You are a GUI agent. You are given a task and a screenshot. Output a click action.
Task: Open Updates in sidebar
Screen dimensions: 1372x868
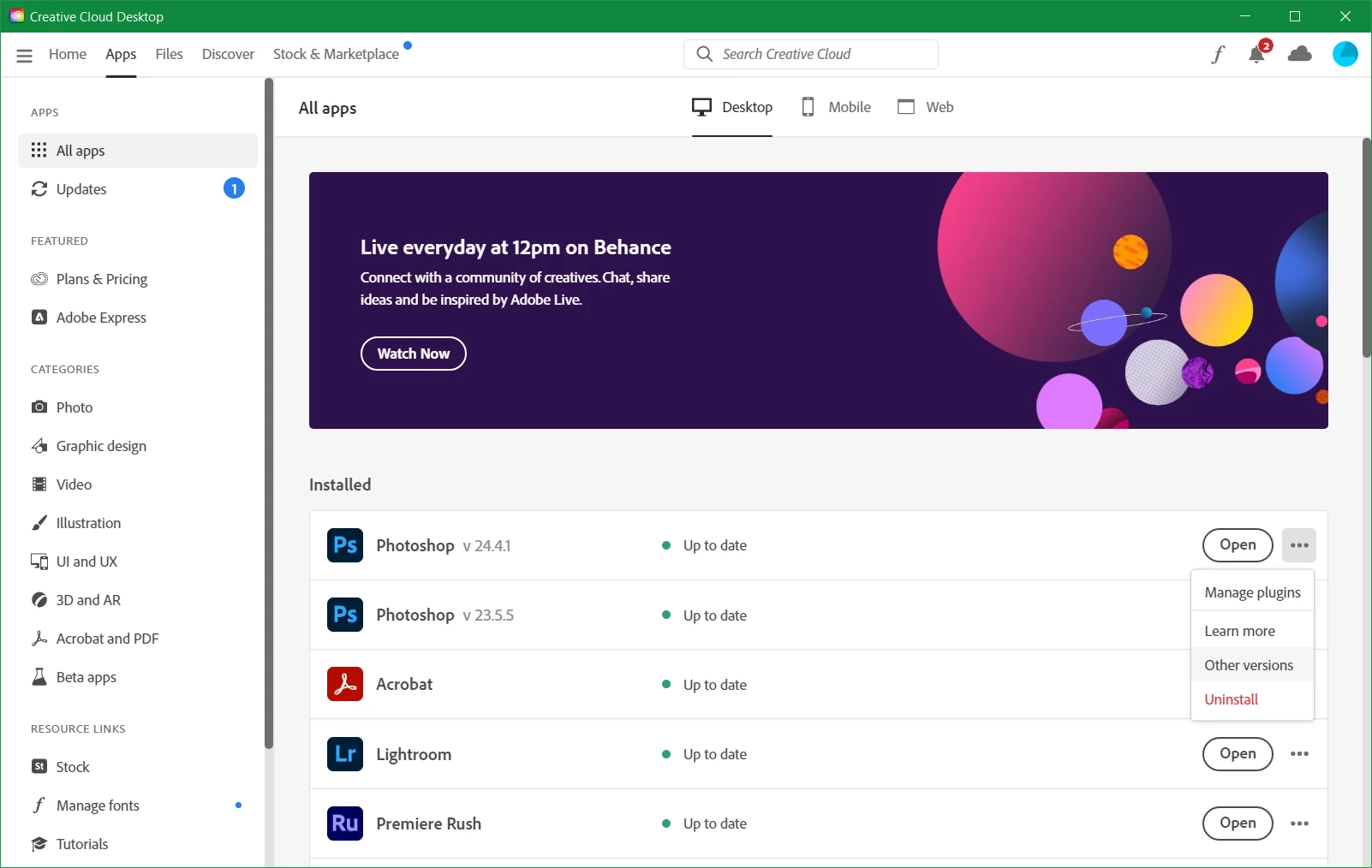click(137, 189)
